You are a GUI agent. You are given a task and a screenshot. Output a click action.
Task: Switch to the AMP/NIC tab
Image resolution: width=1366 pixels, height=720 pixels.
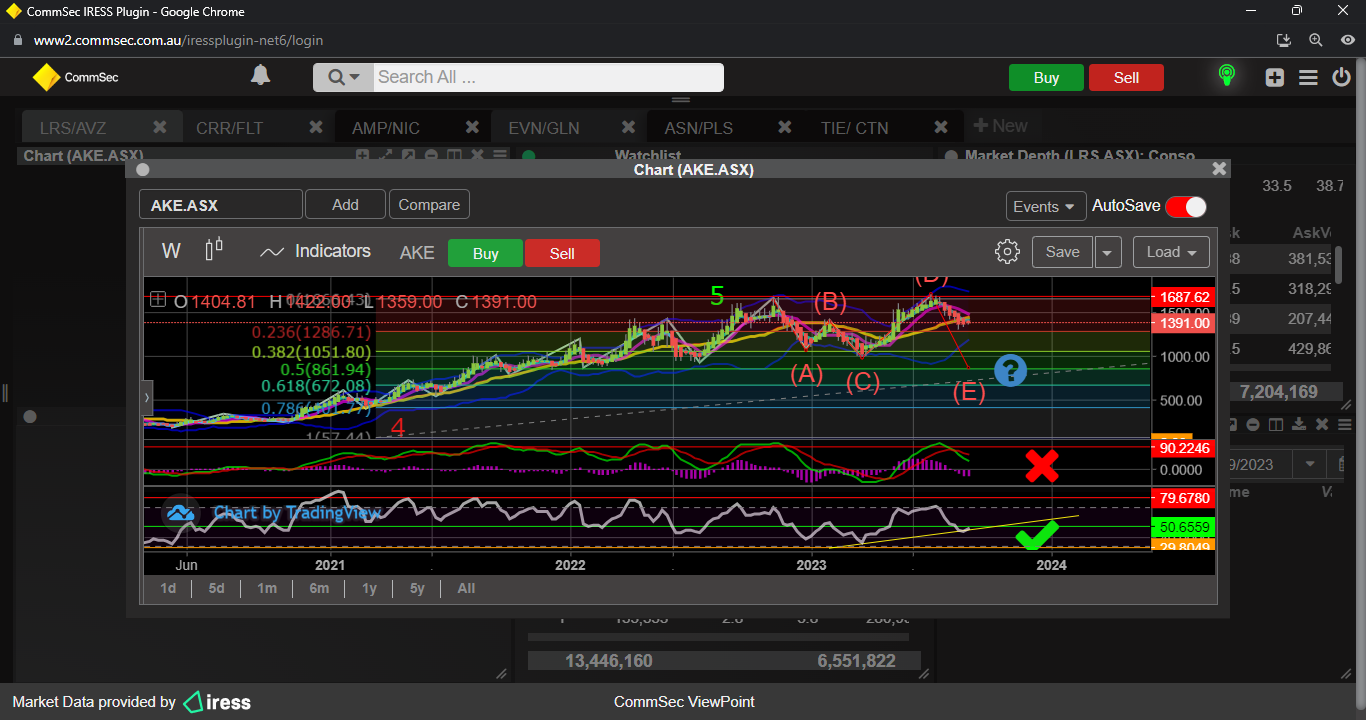pyautogui.click(x=386, y=128)
